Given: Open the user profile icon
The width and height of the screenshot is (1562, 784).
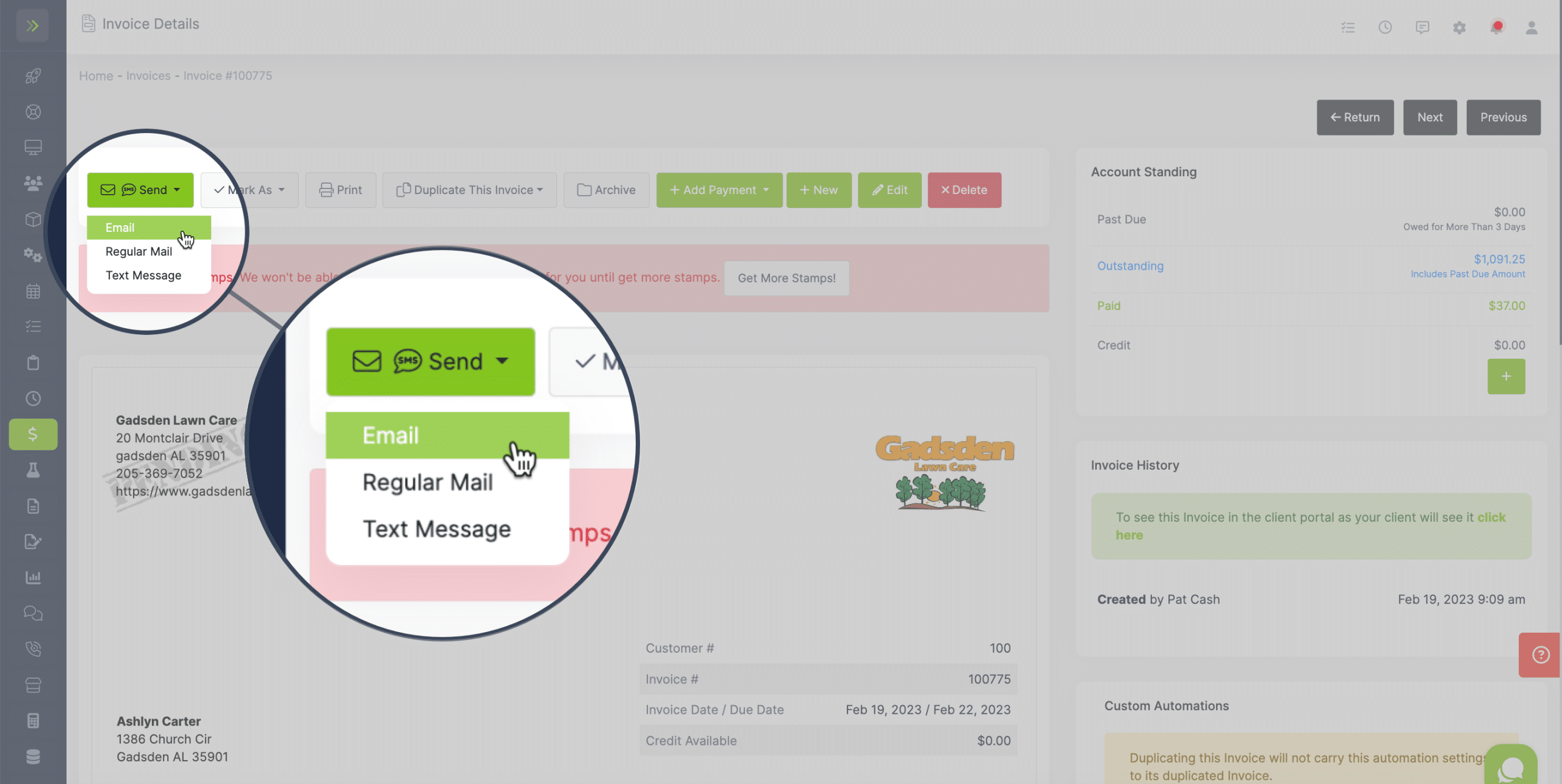Looking at the screenshot, I should 1531,27.
